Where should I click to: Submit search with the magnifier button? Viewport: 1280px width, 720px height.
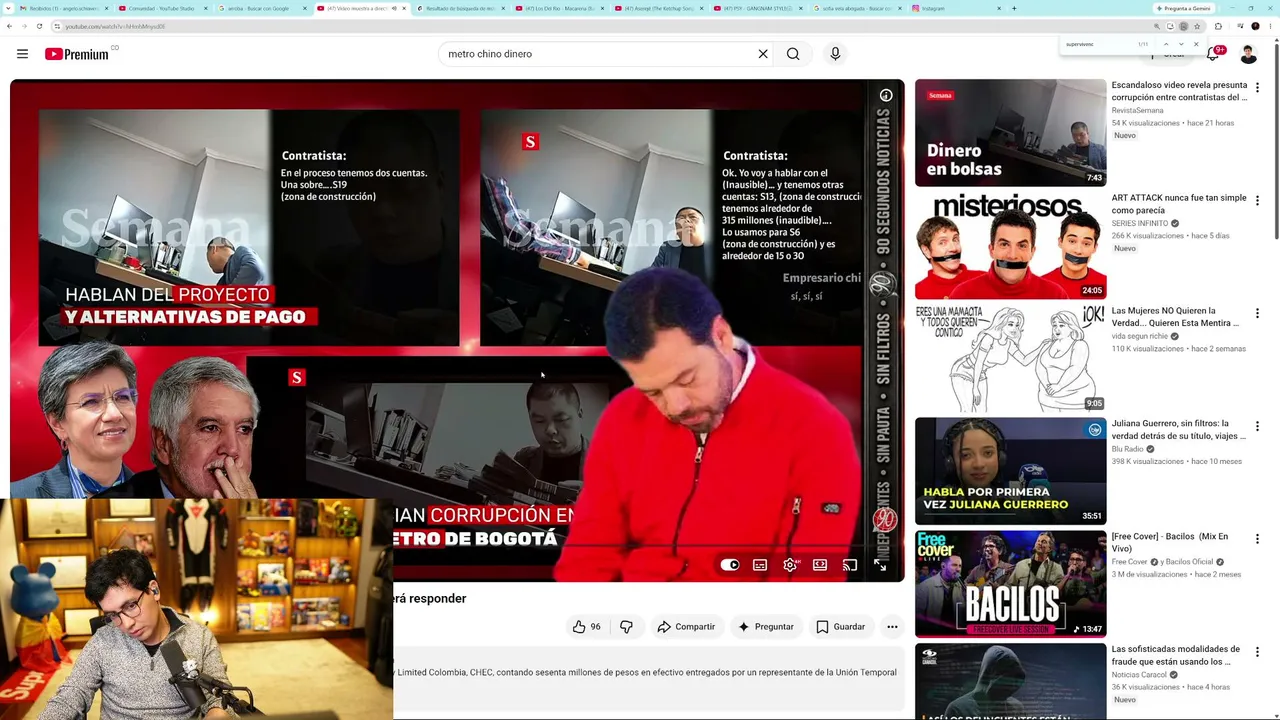click(793, 54)
